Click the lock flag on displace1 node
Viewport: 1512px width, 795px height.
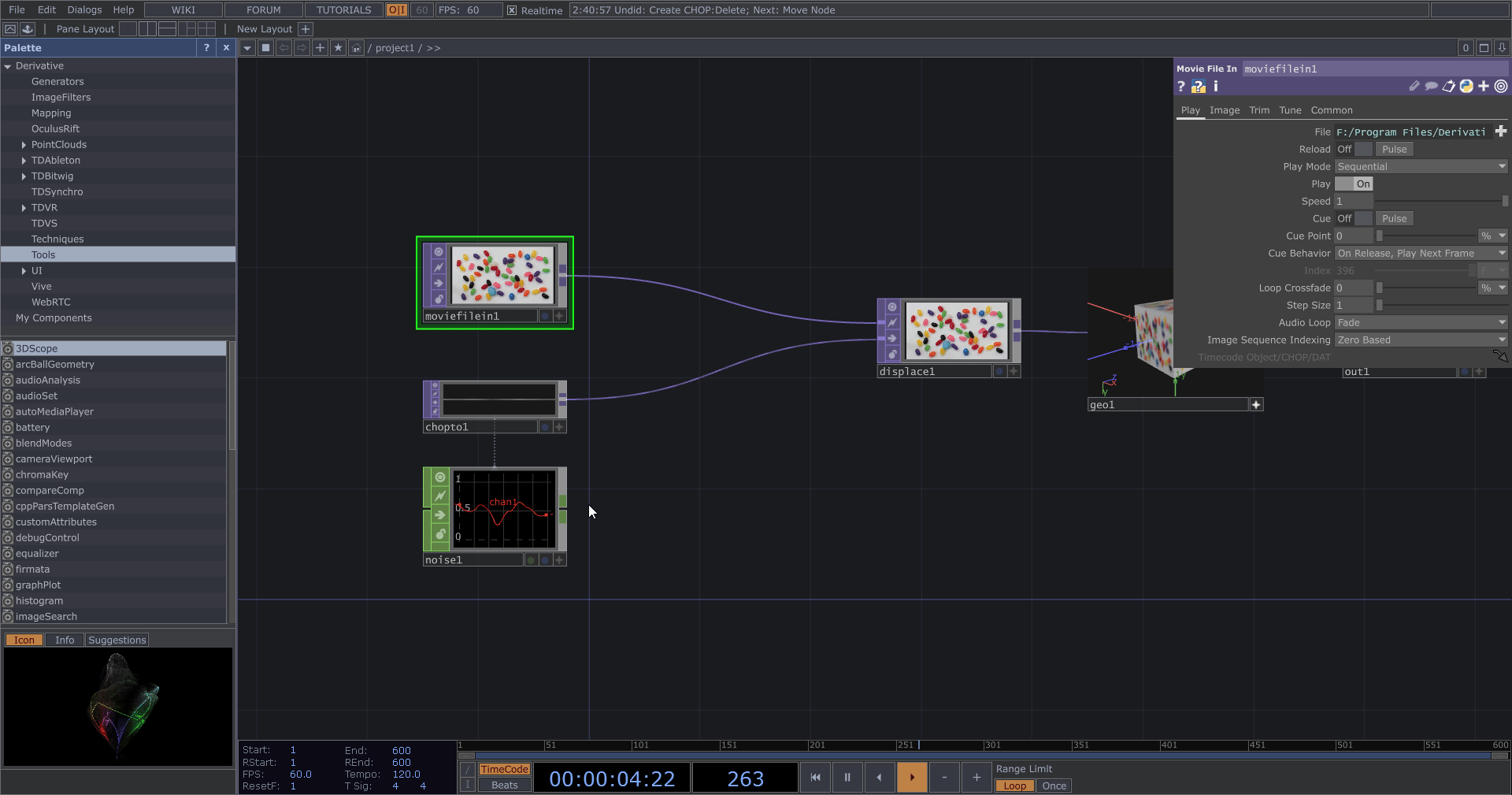(892, 354)
